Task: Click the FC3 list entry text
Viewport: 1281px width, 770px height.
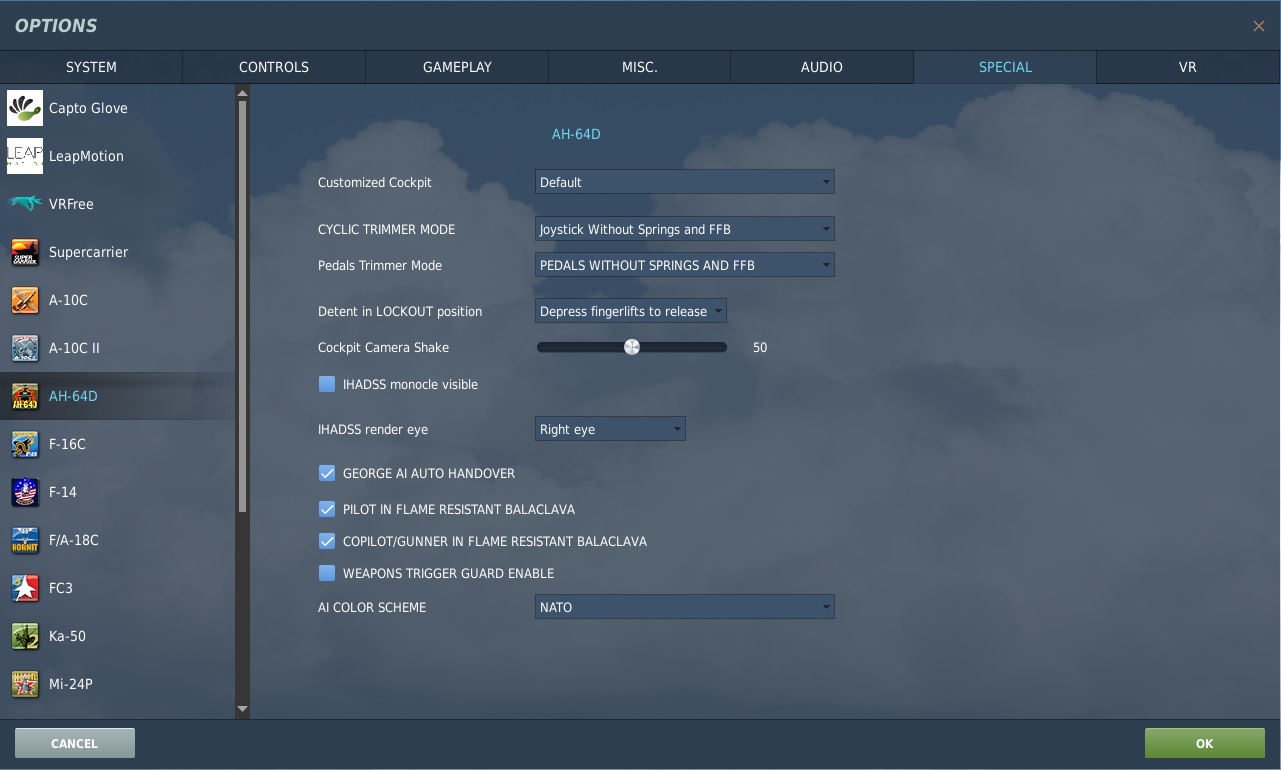Action: coord(61,588)
